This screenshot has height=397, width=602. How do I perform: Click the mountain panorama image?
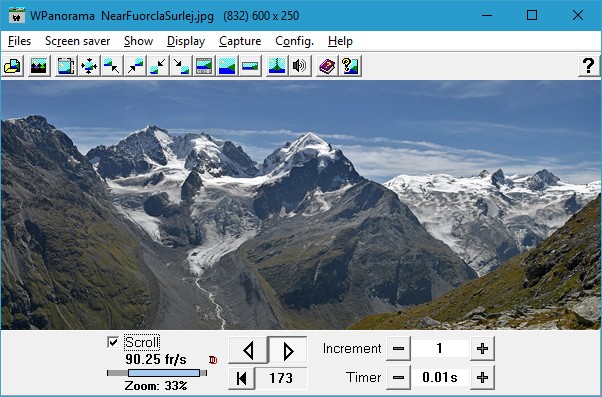point(301,205)
